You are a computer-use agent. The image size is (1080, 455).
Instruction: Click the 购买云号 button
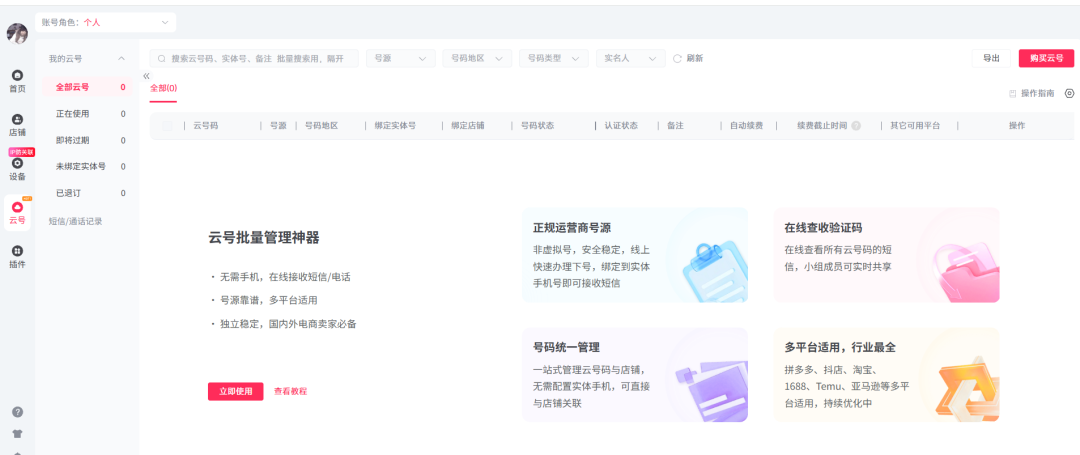click(x=1046, y=59)
